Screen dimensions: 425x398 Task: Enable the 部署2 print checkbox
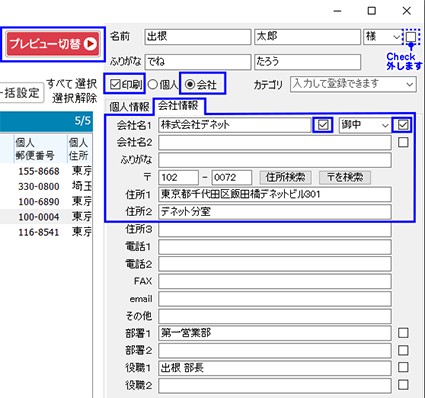(403, 350)
